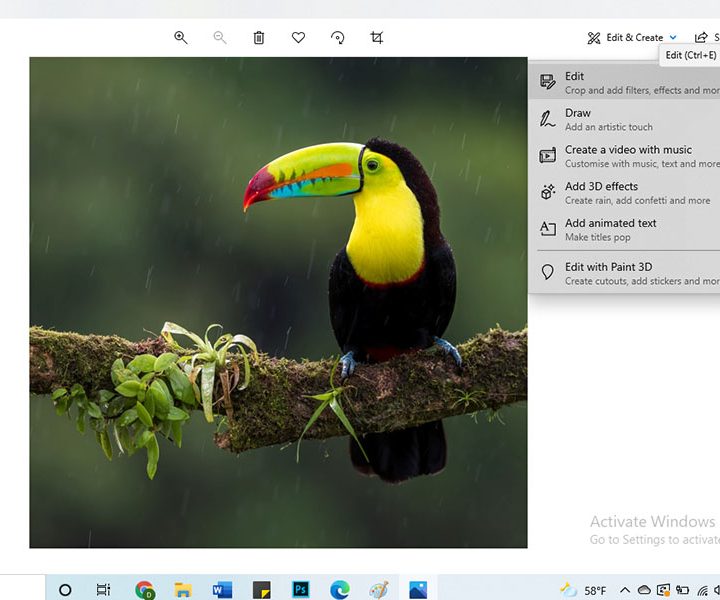Click the Wi-Fi network tray icon
The width and height of the screenshot is (720, 600).
702,591
